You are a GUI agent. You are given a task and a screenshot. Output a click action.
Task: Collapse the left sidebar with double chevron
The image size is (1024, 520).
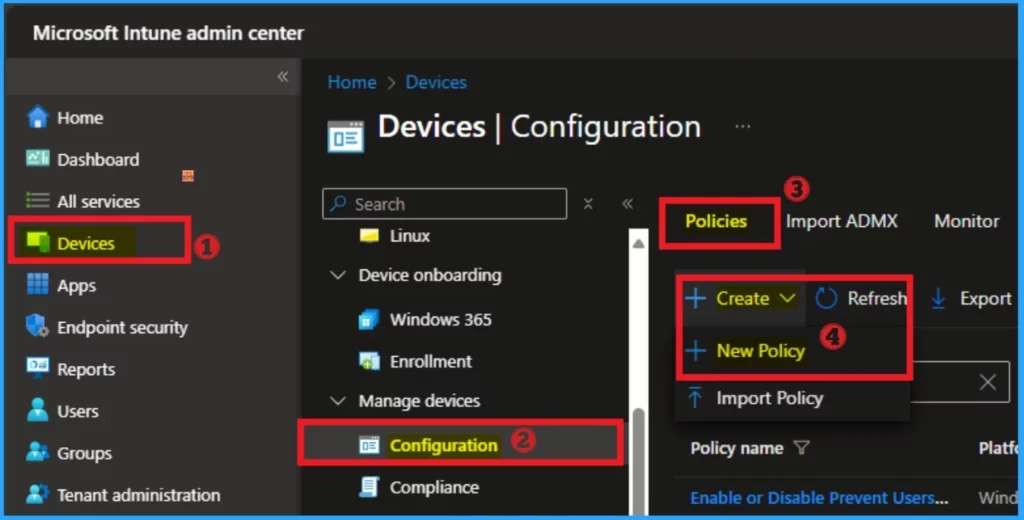coord(283,76)
